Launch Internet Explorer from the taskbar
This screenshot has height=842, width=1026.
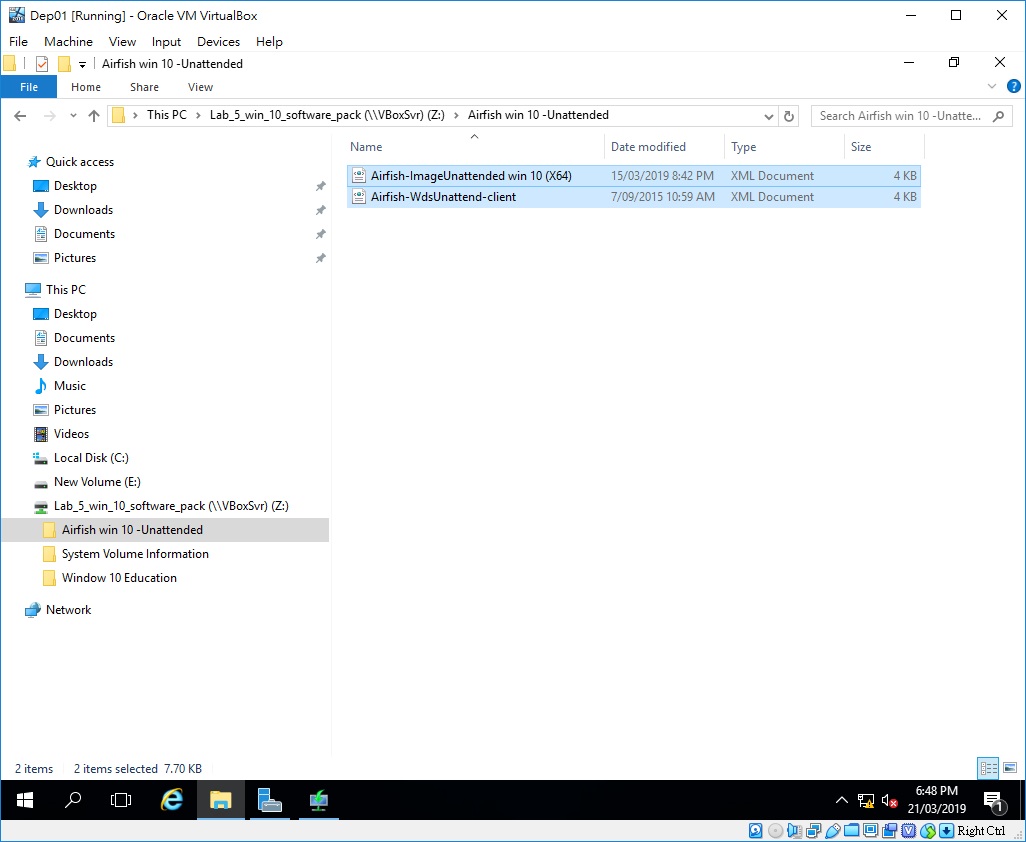click(171, 799)
